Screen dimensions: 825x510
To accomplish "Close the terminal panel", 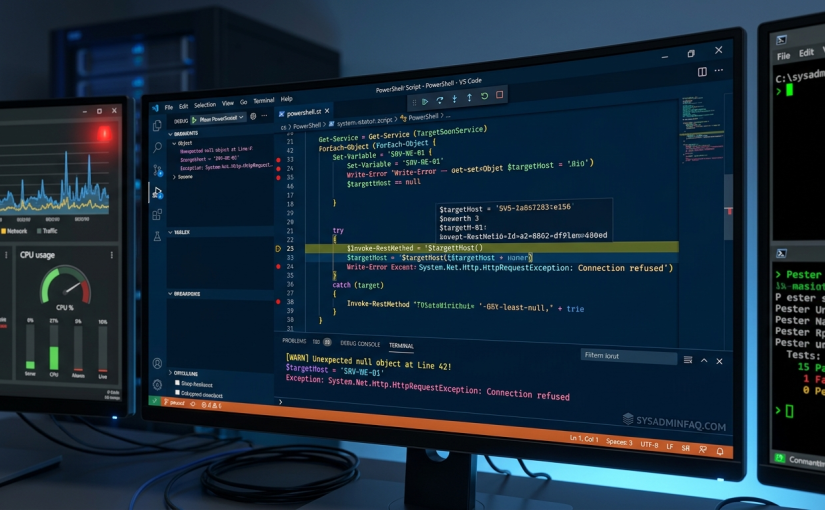I will [719, 362].
